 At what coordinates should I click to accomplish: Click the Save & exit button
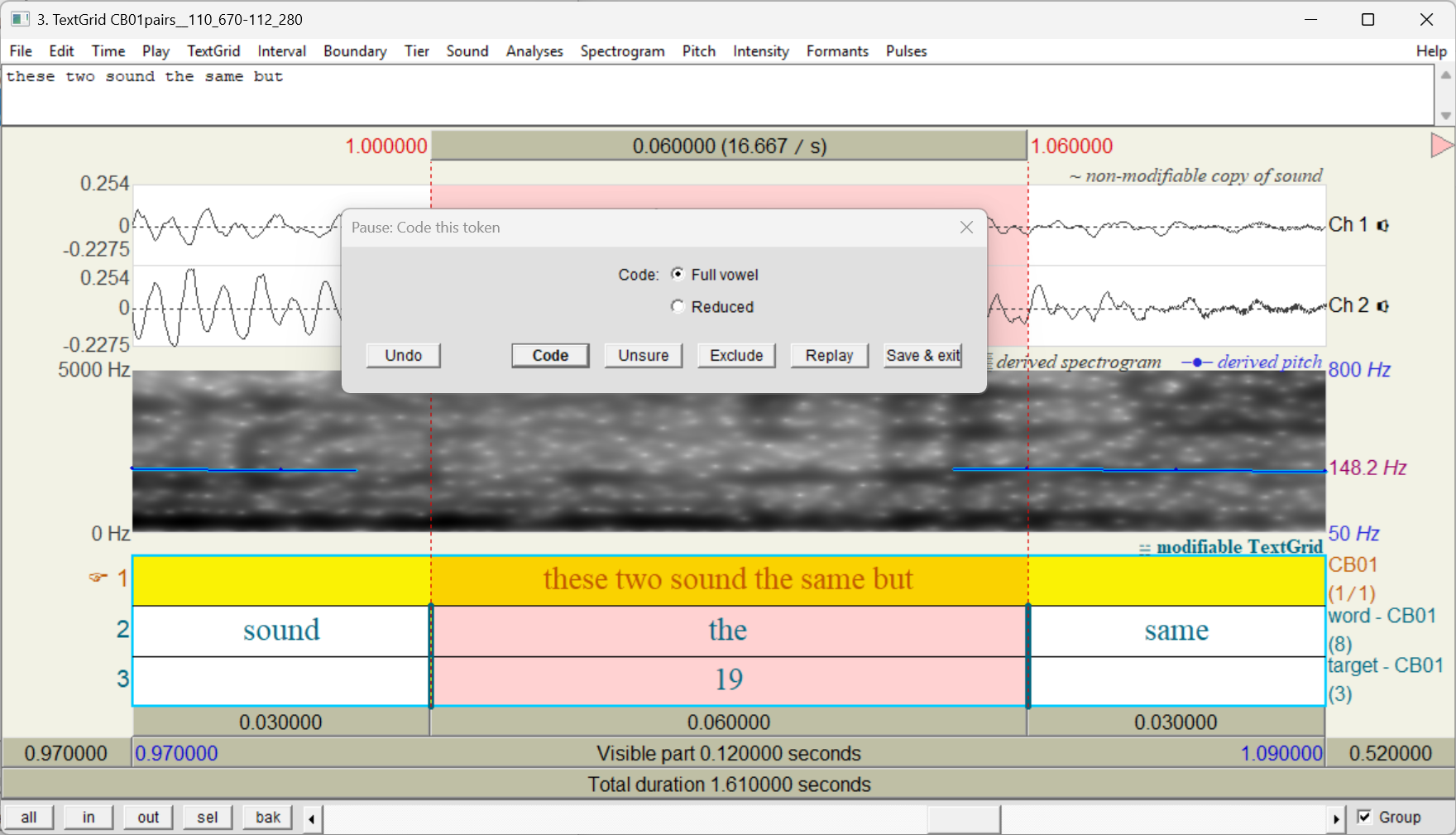click(922, 355)
